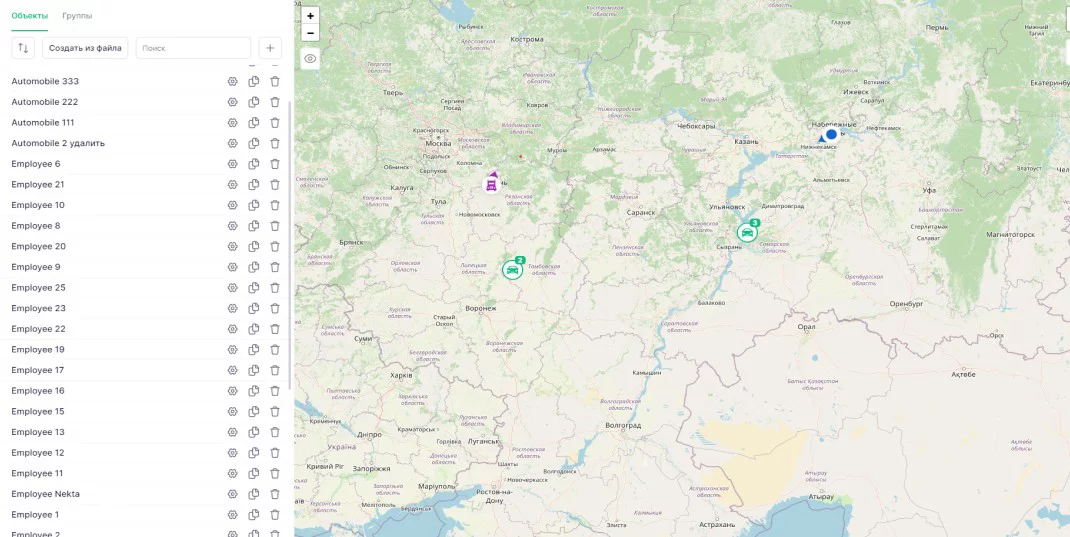Delete the Employee 8 object
Screen dimensions: 1070x537
point(275,226)
